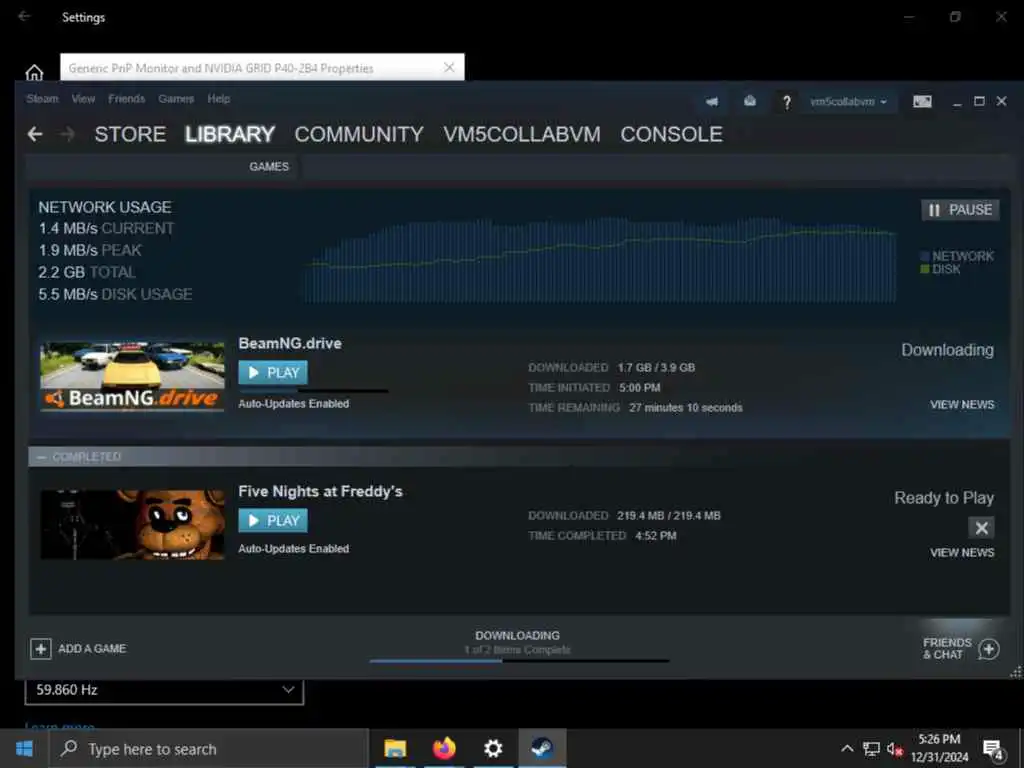The height and width of the screenshot is (768, 1024).
Task: Open the Console tab
Action: [x=671, y=135]
